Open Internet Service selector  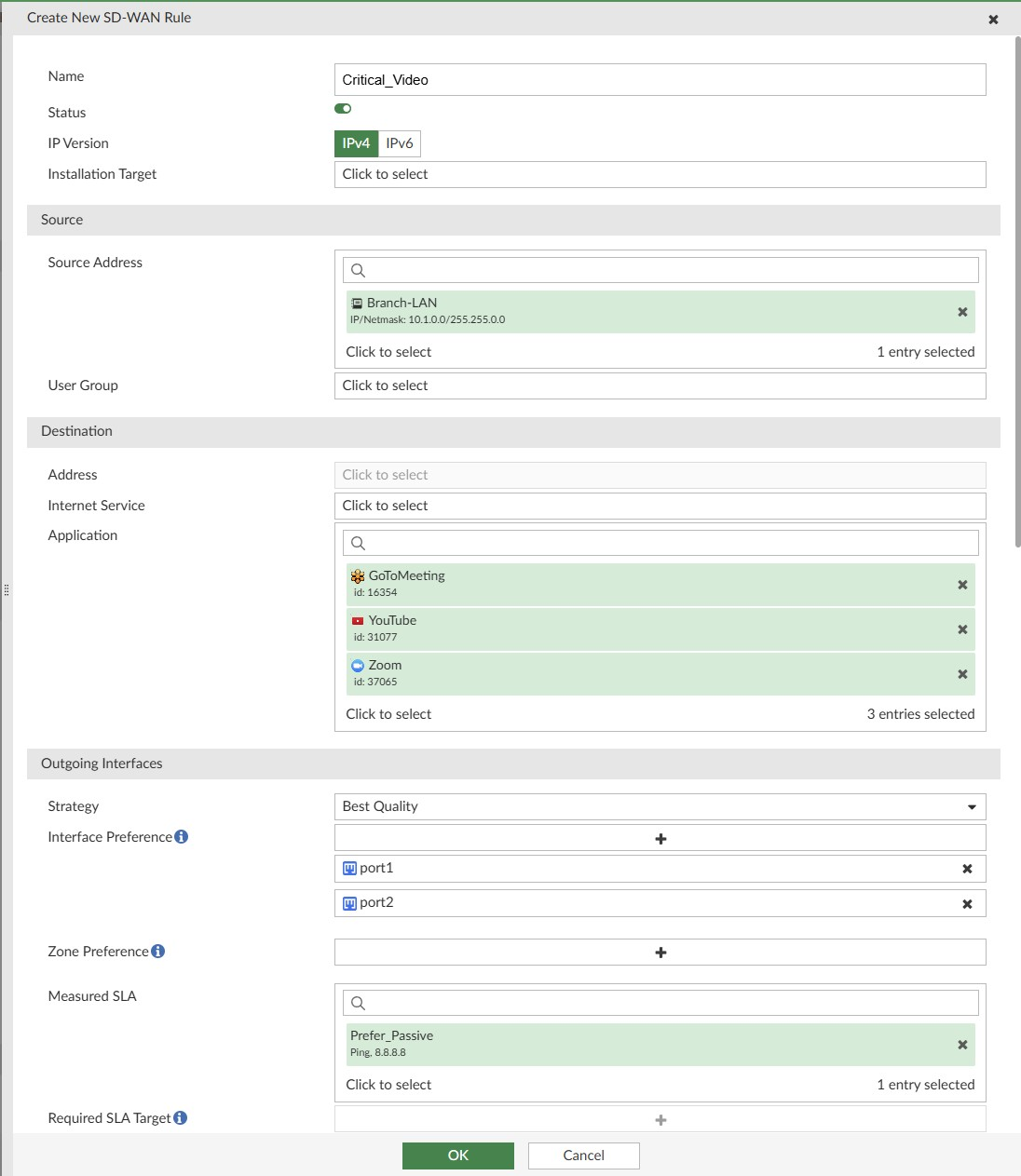[x=660, y=506]
